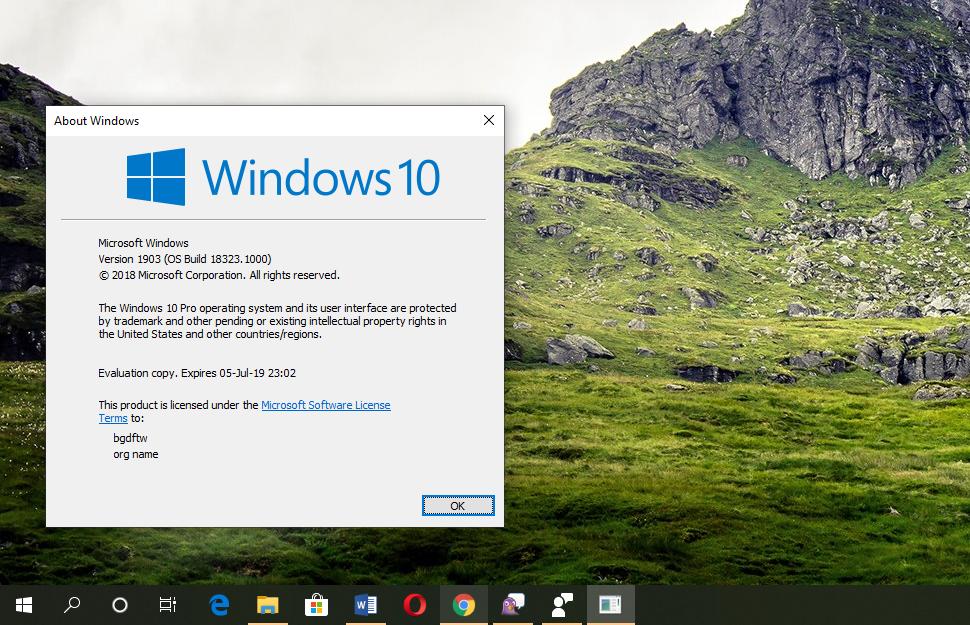
Task: Open the purple bird chat app on the taskbar
Action: click(512, 605)
